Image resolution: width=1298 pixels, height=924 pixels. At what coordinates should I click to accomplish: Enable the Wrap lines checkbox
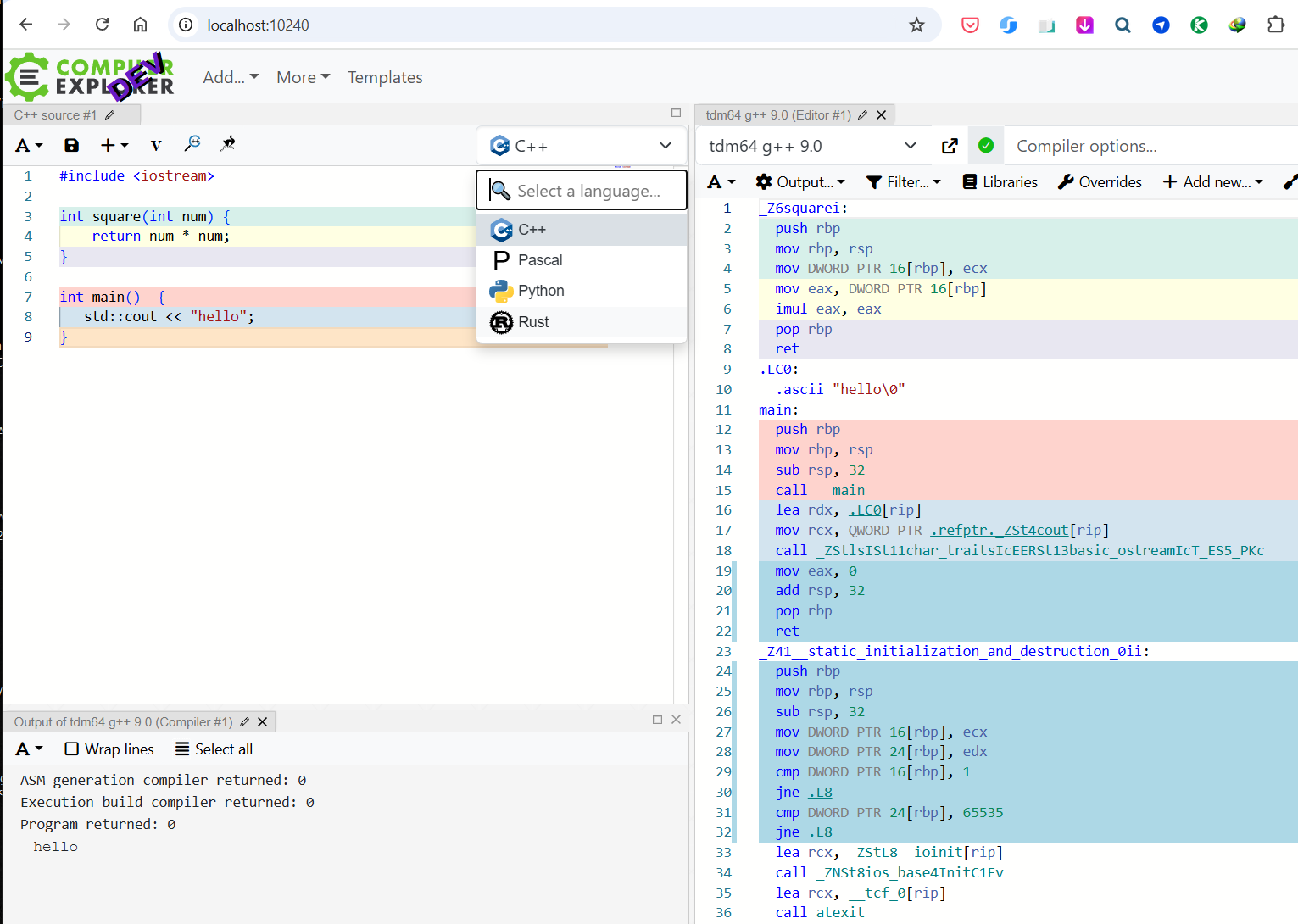(x=72, y=749)
